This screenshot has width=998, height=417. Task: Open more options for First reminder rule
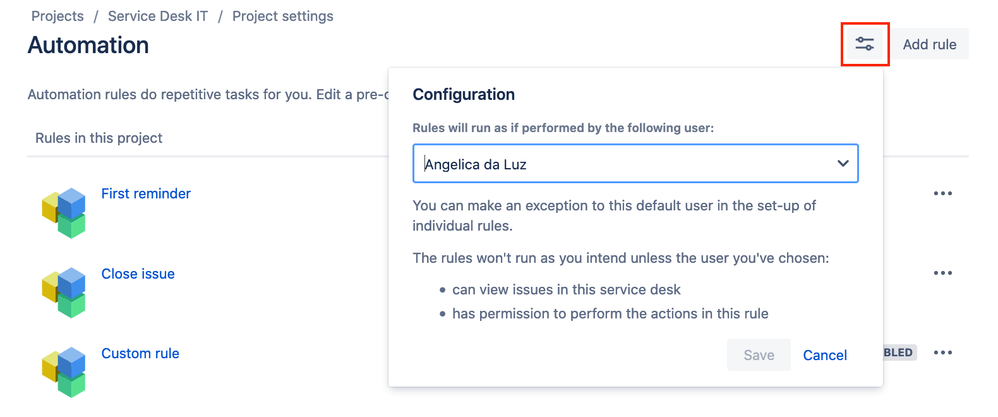pyautogui.click(x=942, y=194)
